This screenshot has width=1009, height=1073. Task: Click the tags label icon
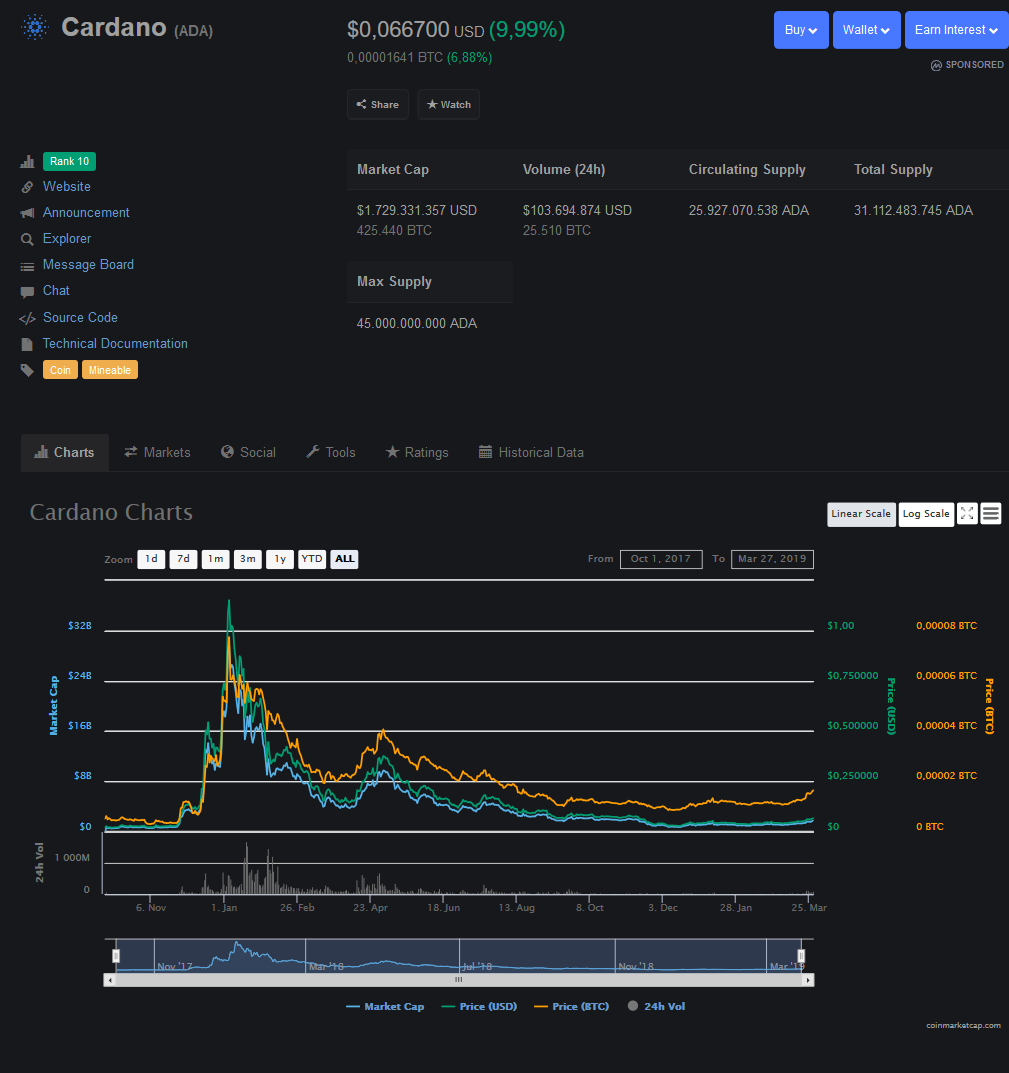pos(27,370)
